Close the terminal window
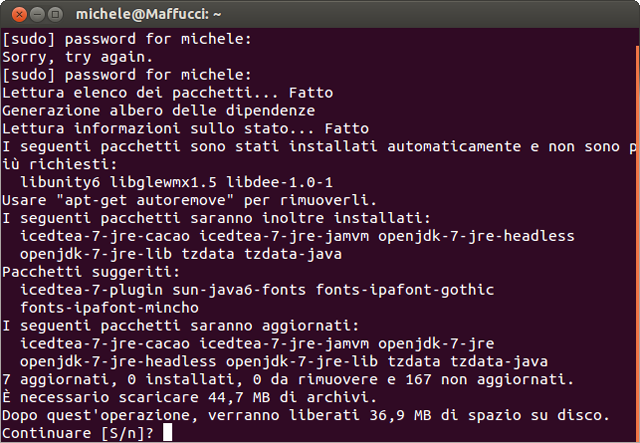 [14, 14]
